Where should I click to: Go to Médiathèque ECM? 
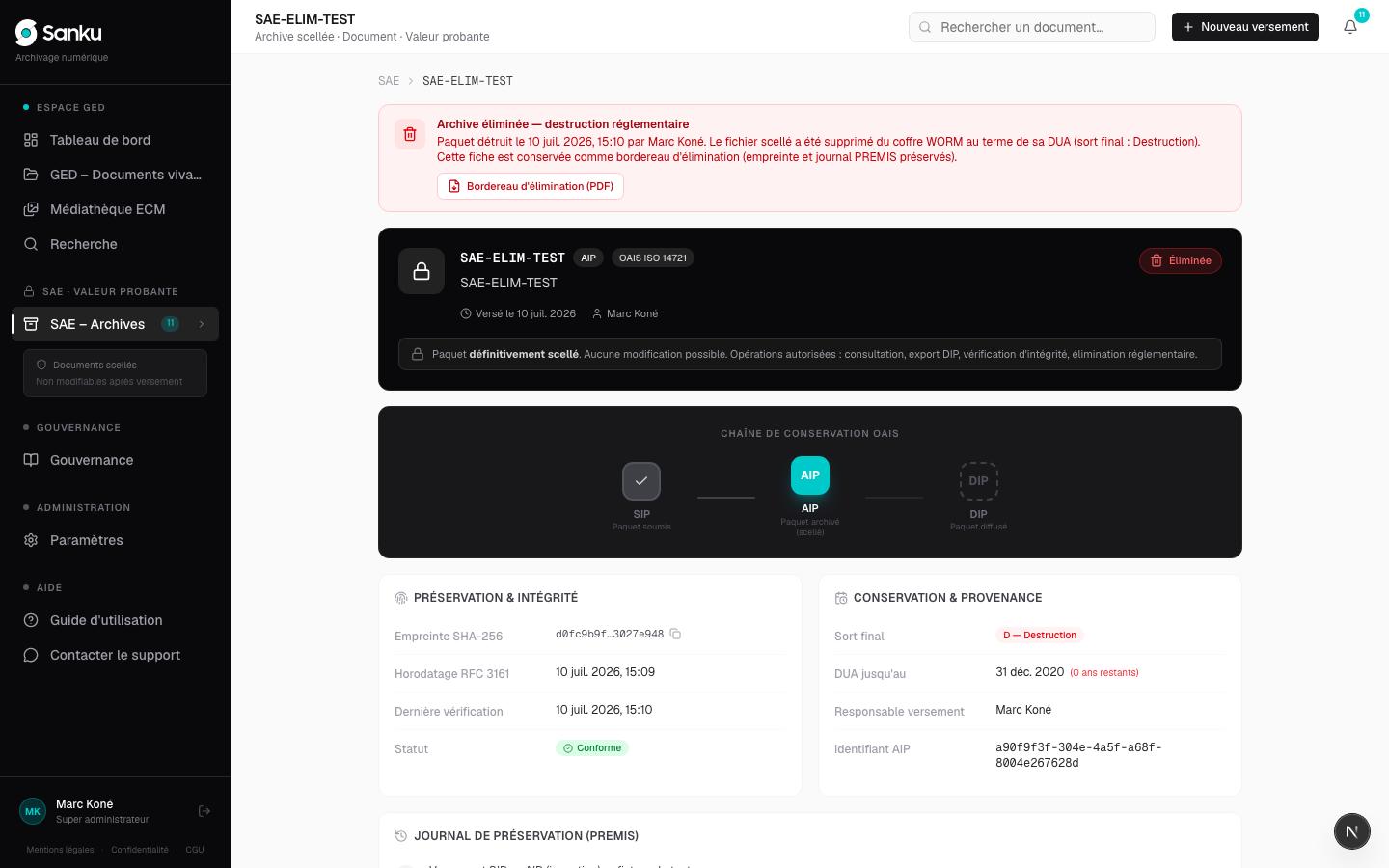[x=116, y=209]
